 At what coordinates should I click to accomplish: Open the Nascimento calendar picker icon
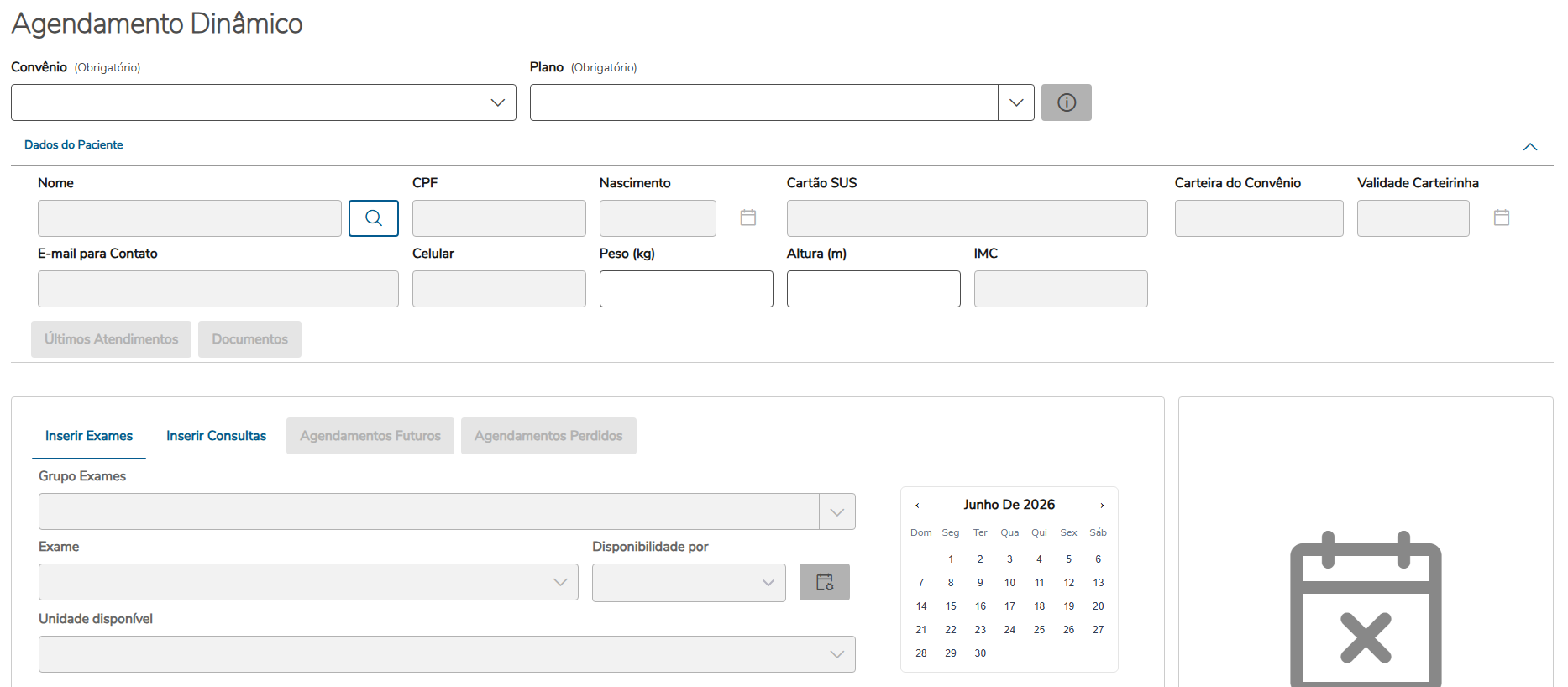click(748, 218)
